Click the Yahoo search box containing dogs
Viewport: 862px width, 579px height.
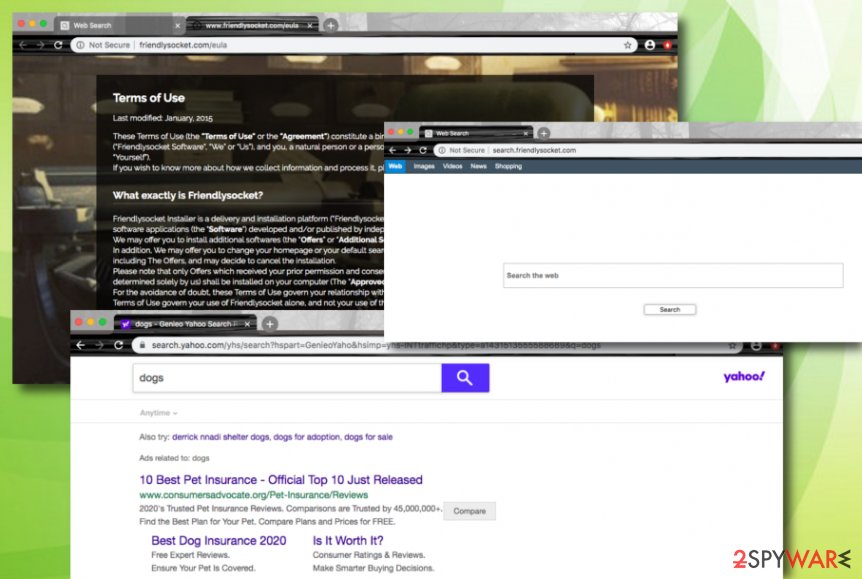(287, 378)
